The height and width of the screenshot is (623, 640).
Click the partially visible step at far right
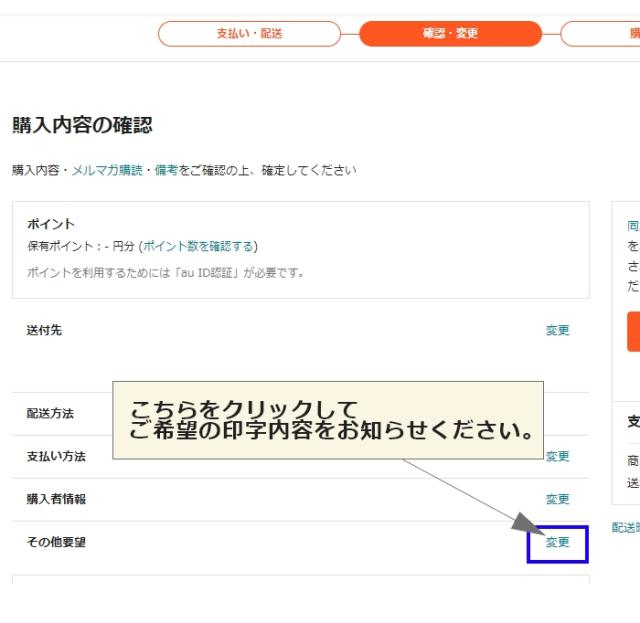click(x=603, y=34)
